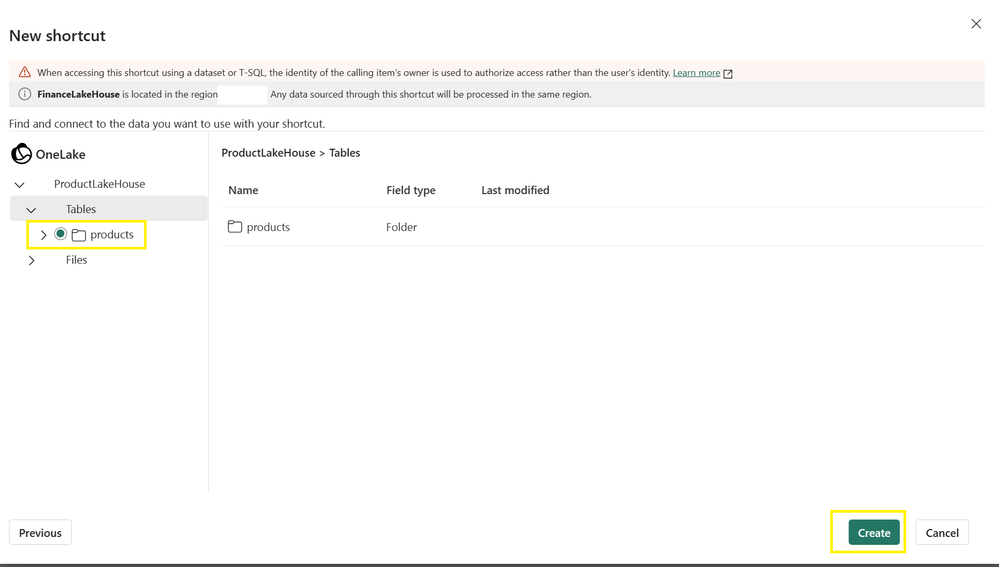Click the Folder cell in products row
The width and height of the screenshot is (999, 567).
(401, 227)
